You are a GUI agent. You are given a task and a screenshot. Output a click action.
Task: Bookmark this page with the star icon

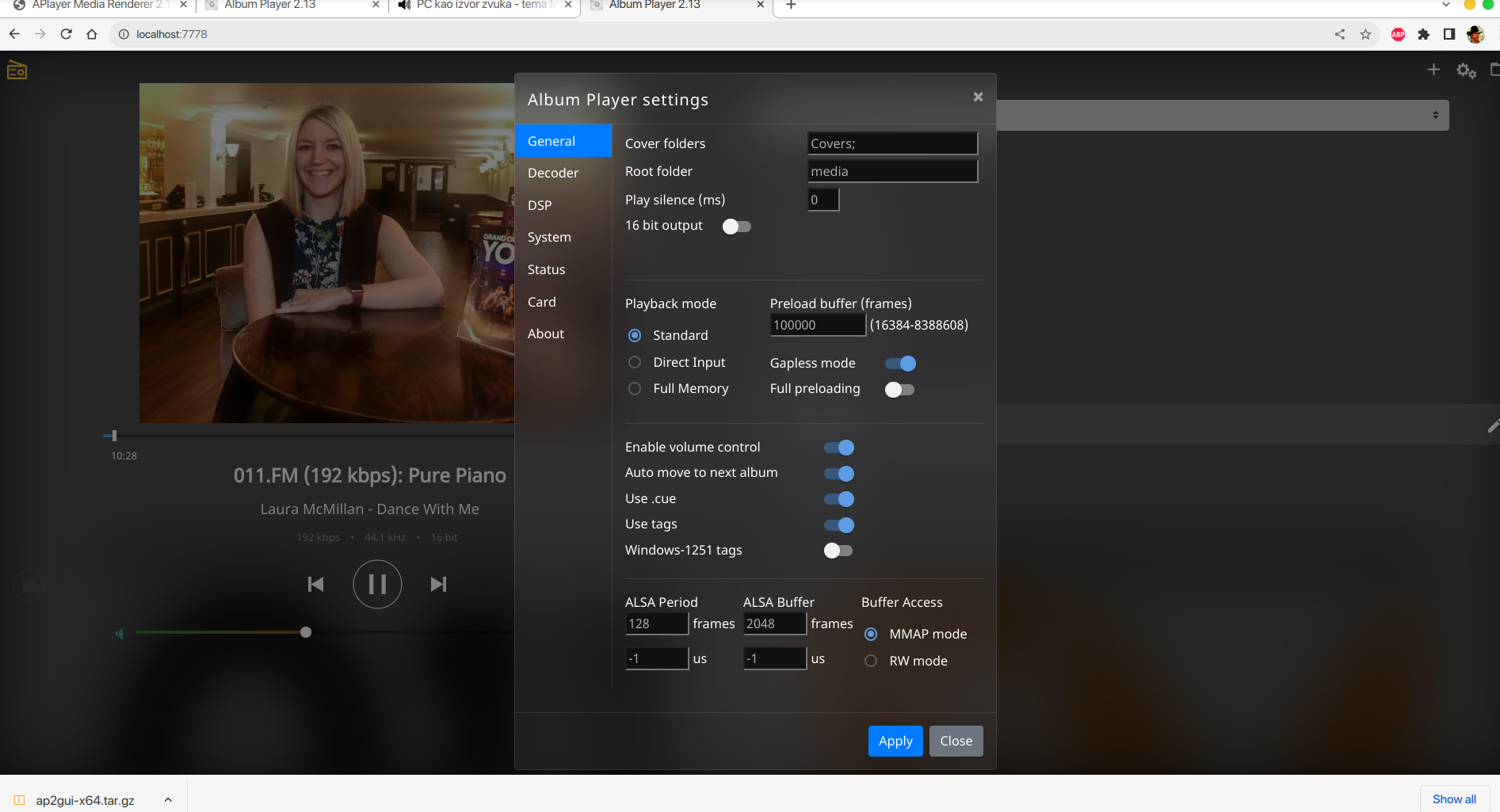coord(1365,34)
